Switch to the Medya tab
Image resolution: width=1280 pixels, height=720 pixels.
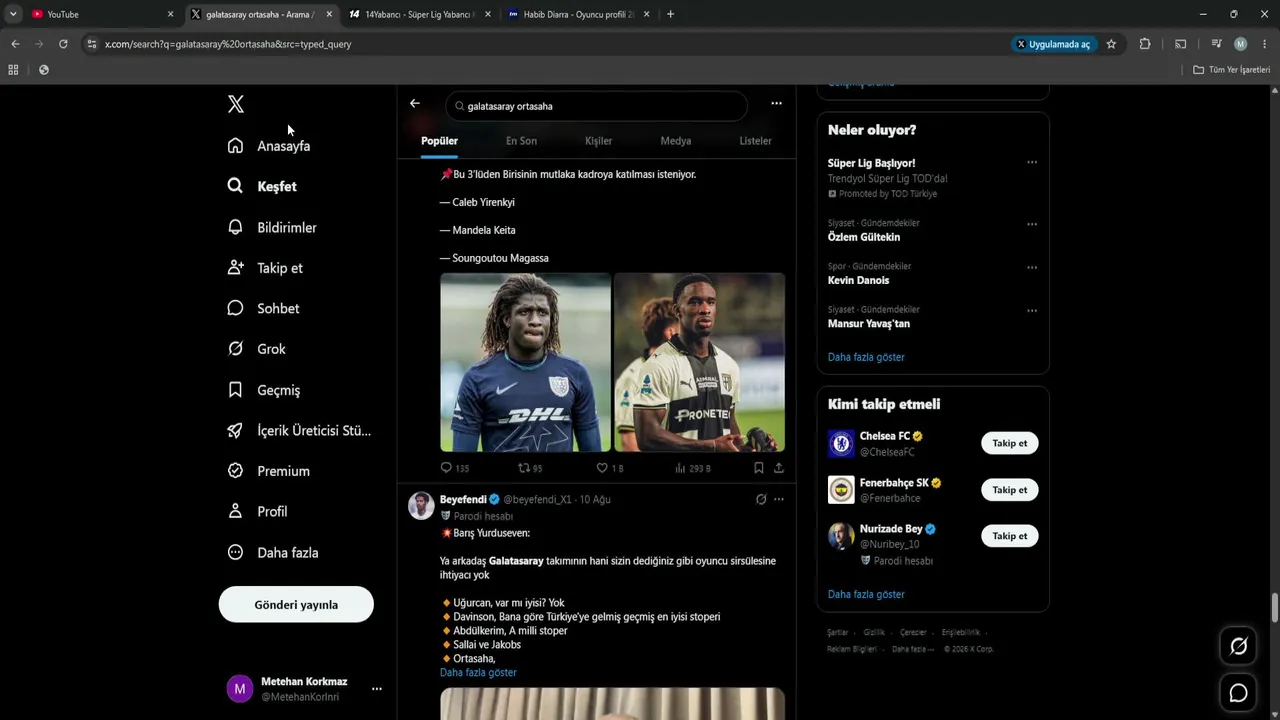676,141
